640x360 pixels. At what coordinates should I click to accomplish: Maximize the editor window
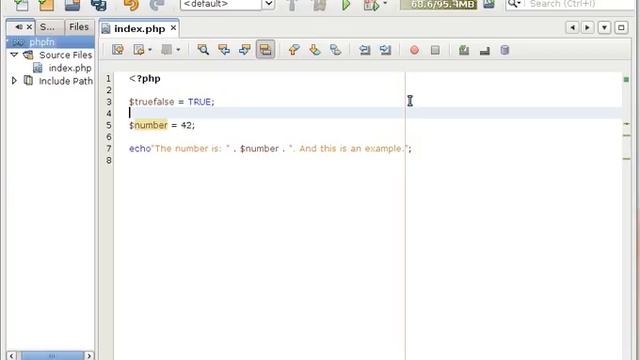(x=621, y=27)
